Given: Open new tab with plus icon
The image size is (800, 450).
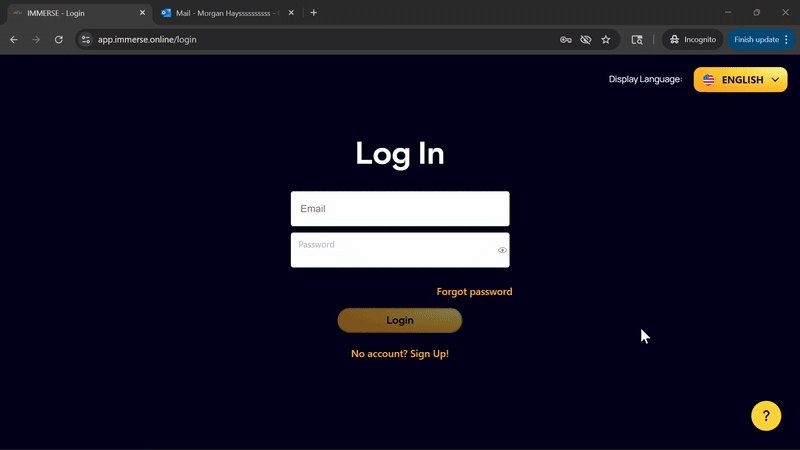Looking at the screenshot, I should [x=314, y=13].
